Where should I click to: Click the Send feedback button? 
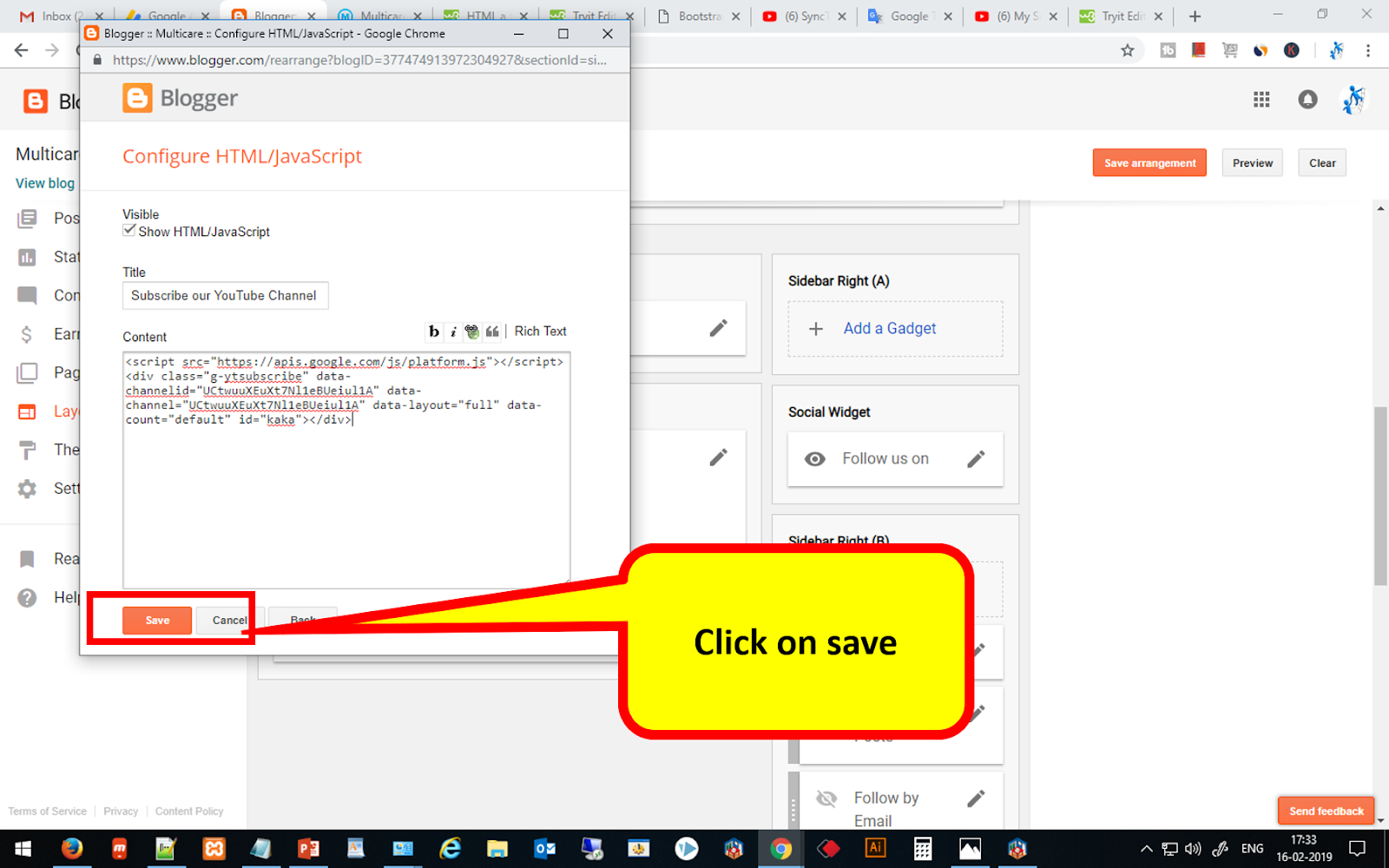click(1326, 811)
